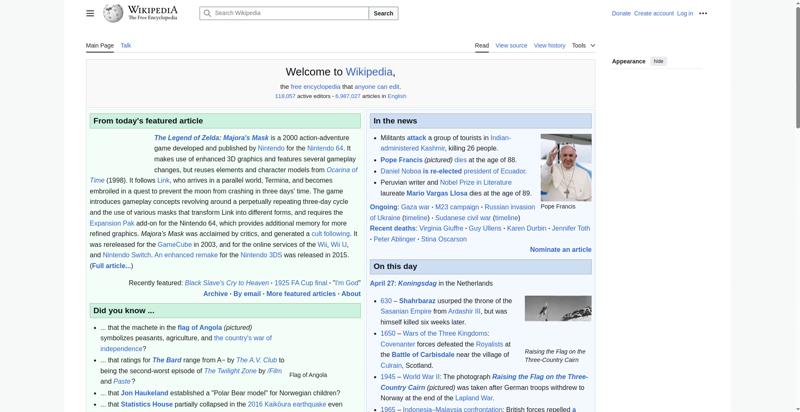Screen dimensions: 800x412
Task: Open the hamburger main menu icon
Action: [x=90, y=13]
